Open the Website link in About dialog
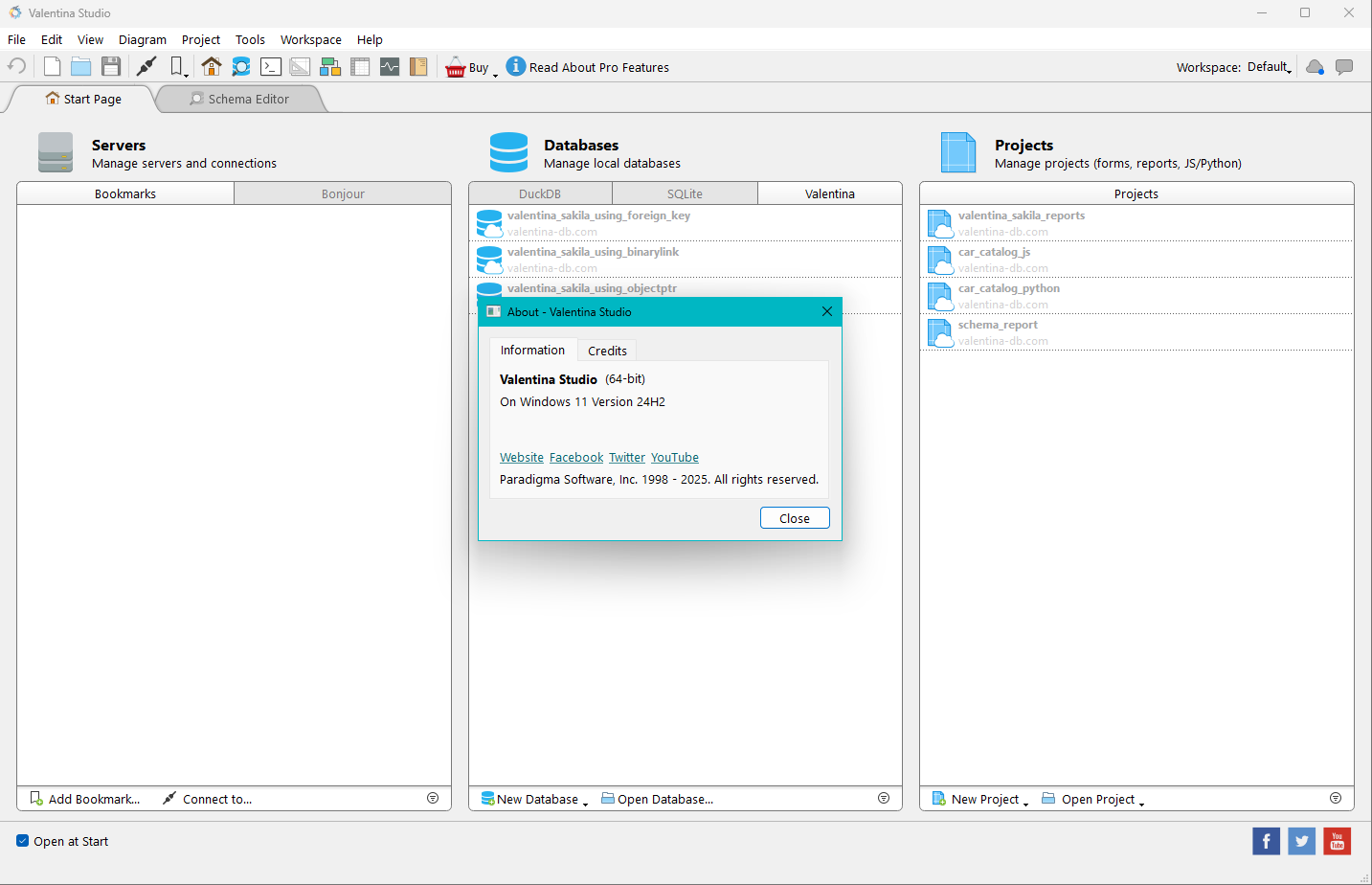The width and height of the screenshot is (1372, 885). coord(522,457)
